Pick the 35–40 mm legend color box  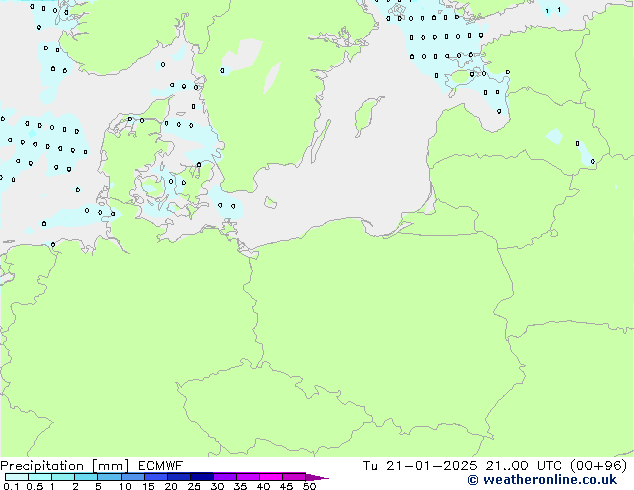247,477
